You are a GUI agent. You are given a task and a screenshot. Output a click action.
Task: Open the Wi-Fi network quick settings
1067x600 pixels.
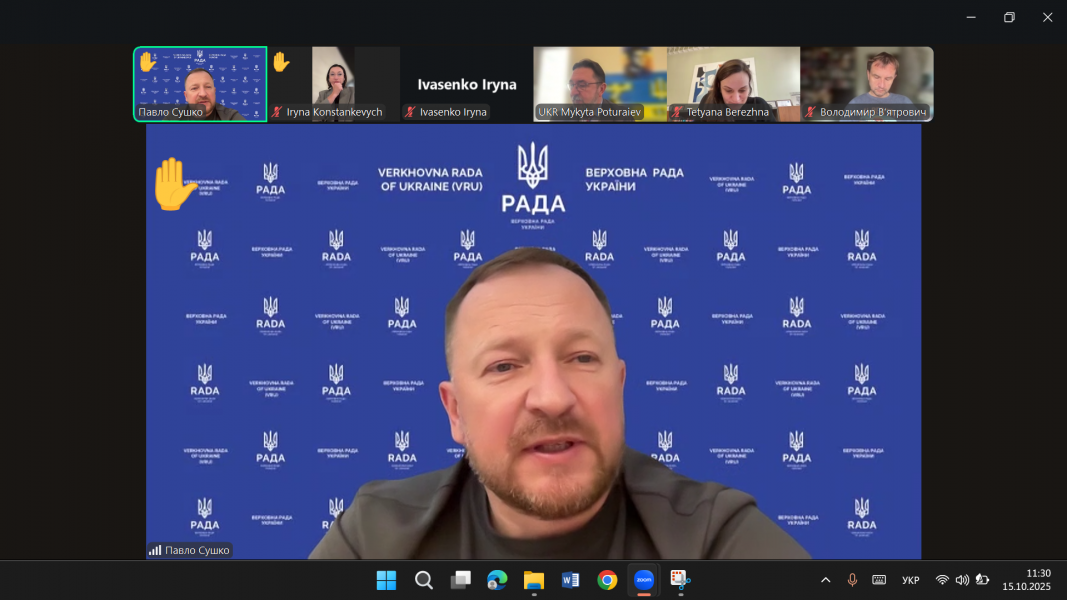pyautogui.click(x=942, y=580)
